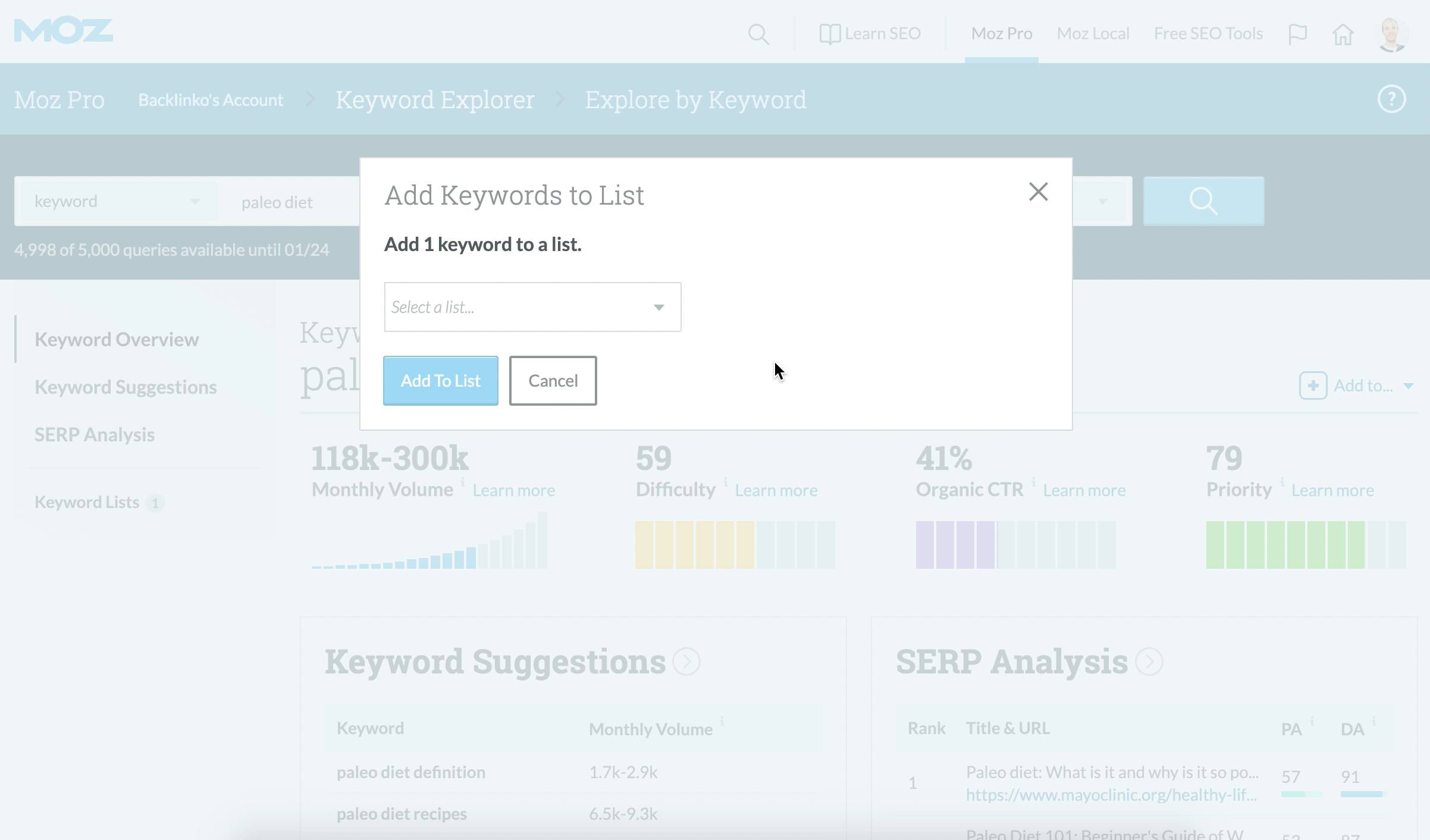The width and height of the screenshot is (1430, 840).
Task: Click the PA value 57
Action: (x=1290, y=777)
